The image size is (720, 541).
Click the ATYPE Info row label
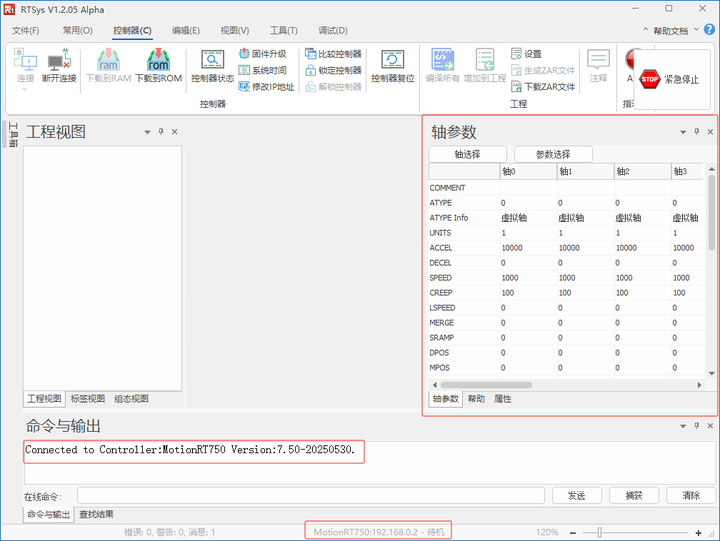click(449, 218)
